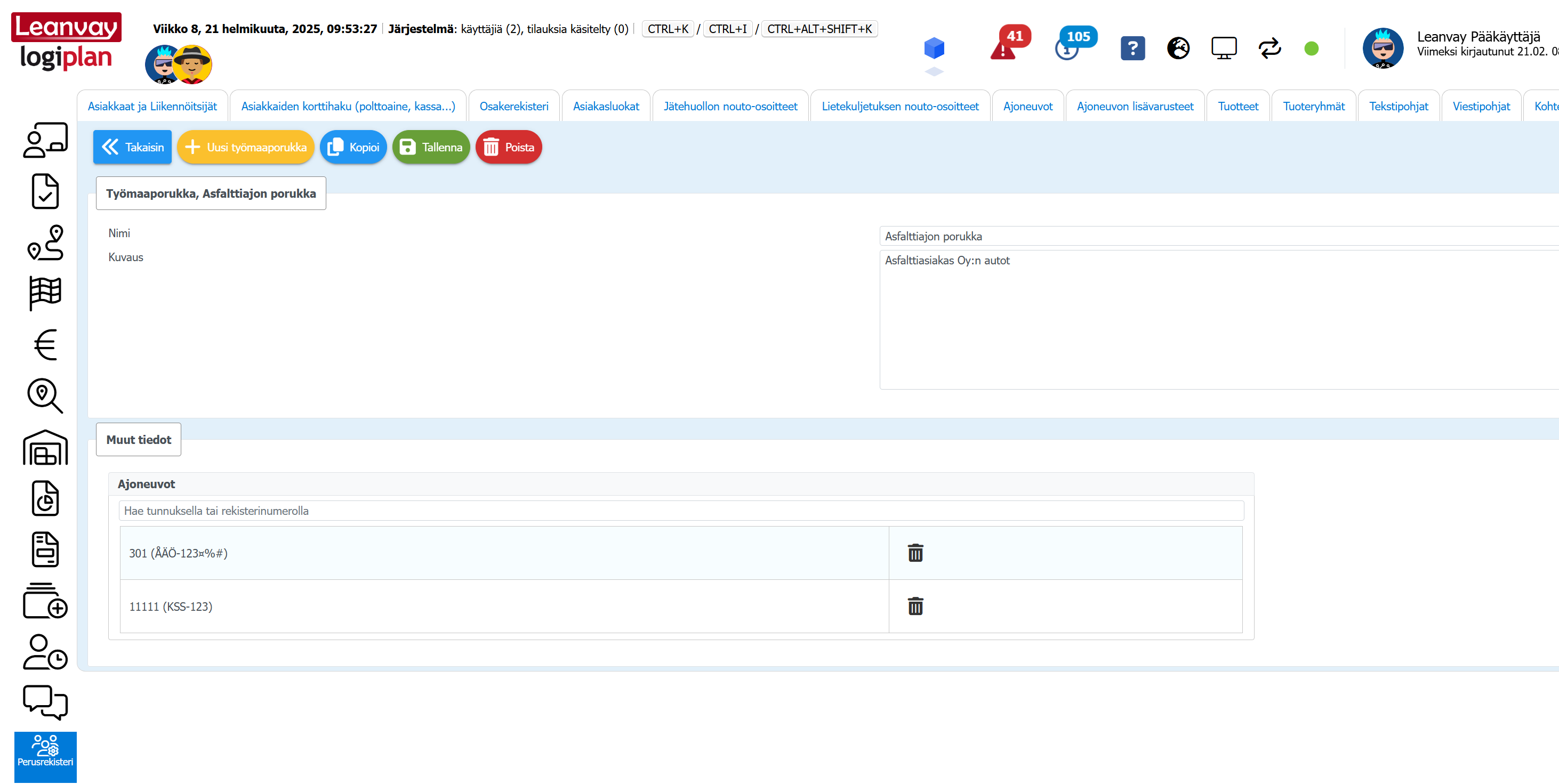Open the customer and vehicle sidebar icon
Image resolution: width=1559 pixels, height=784 pixels.
coord(45,140)
